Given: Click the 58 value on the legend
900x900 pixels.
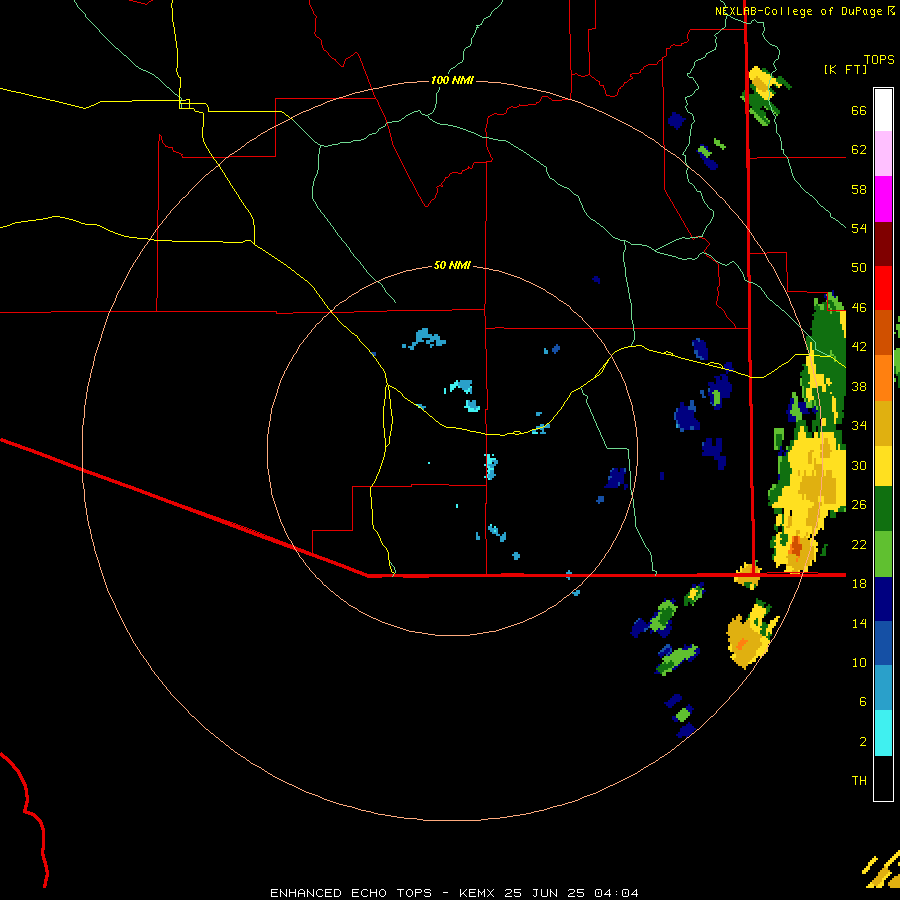Looking at the screenshot, I should pyautogui.click(x=859, y=189).
